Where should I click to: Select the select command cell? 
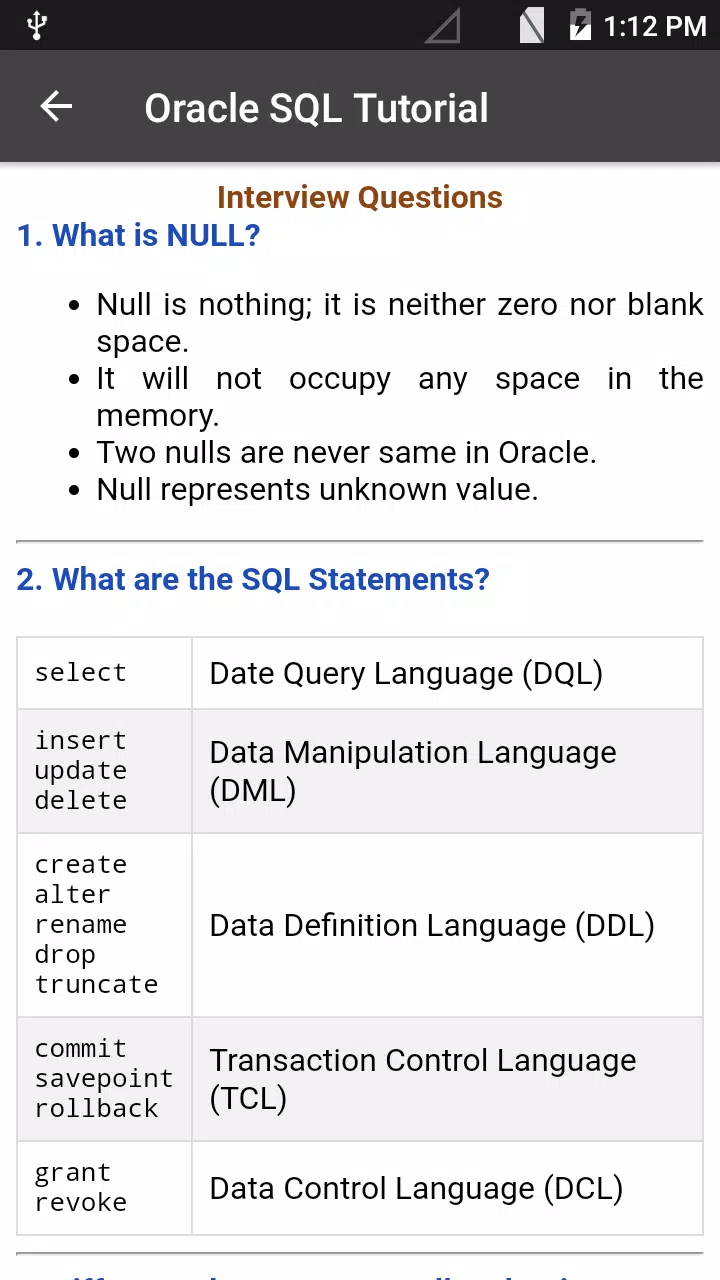coord(104,673)
